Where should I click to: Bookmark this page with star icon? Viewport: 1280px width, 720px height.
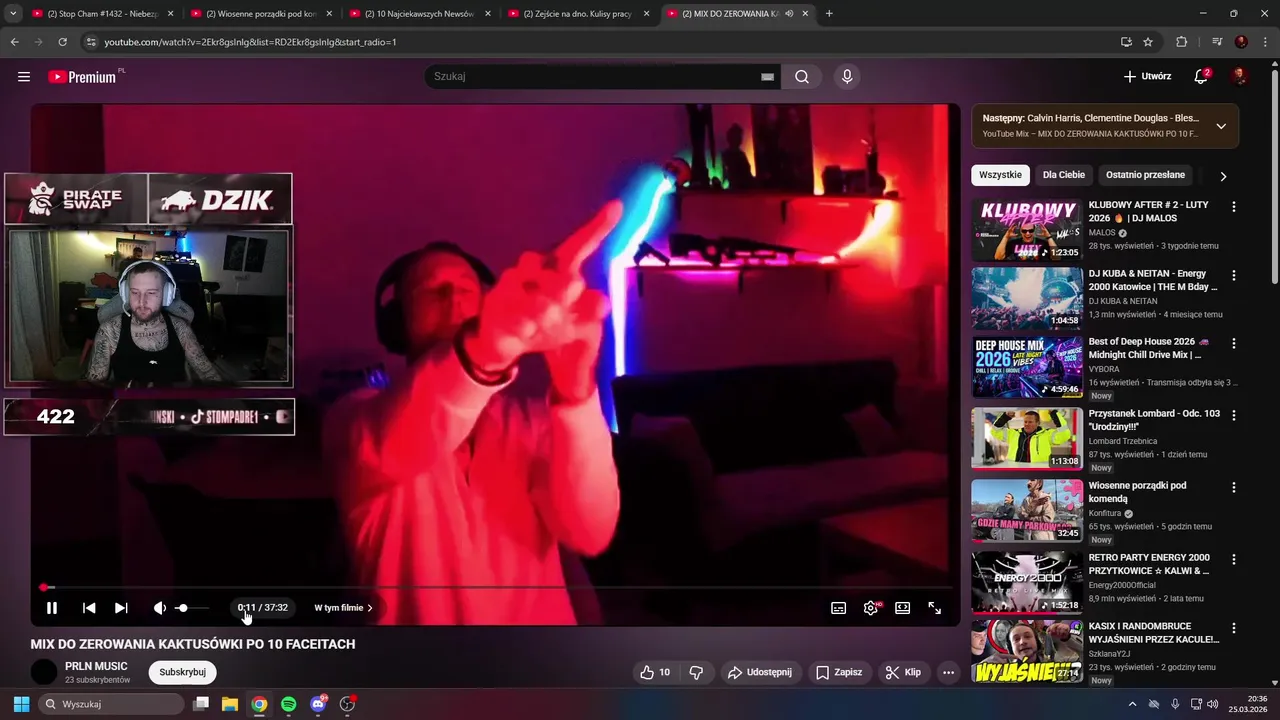click(x=1148, y=42)
